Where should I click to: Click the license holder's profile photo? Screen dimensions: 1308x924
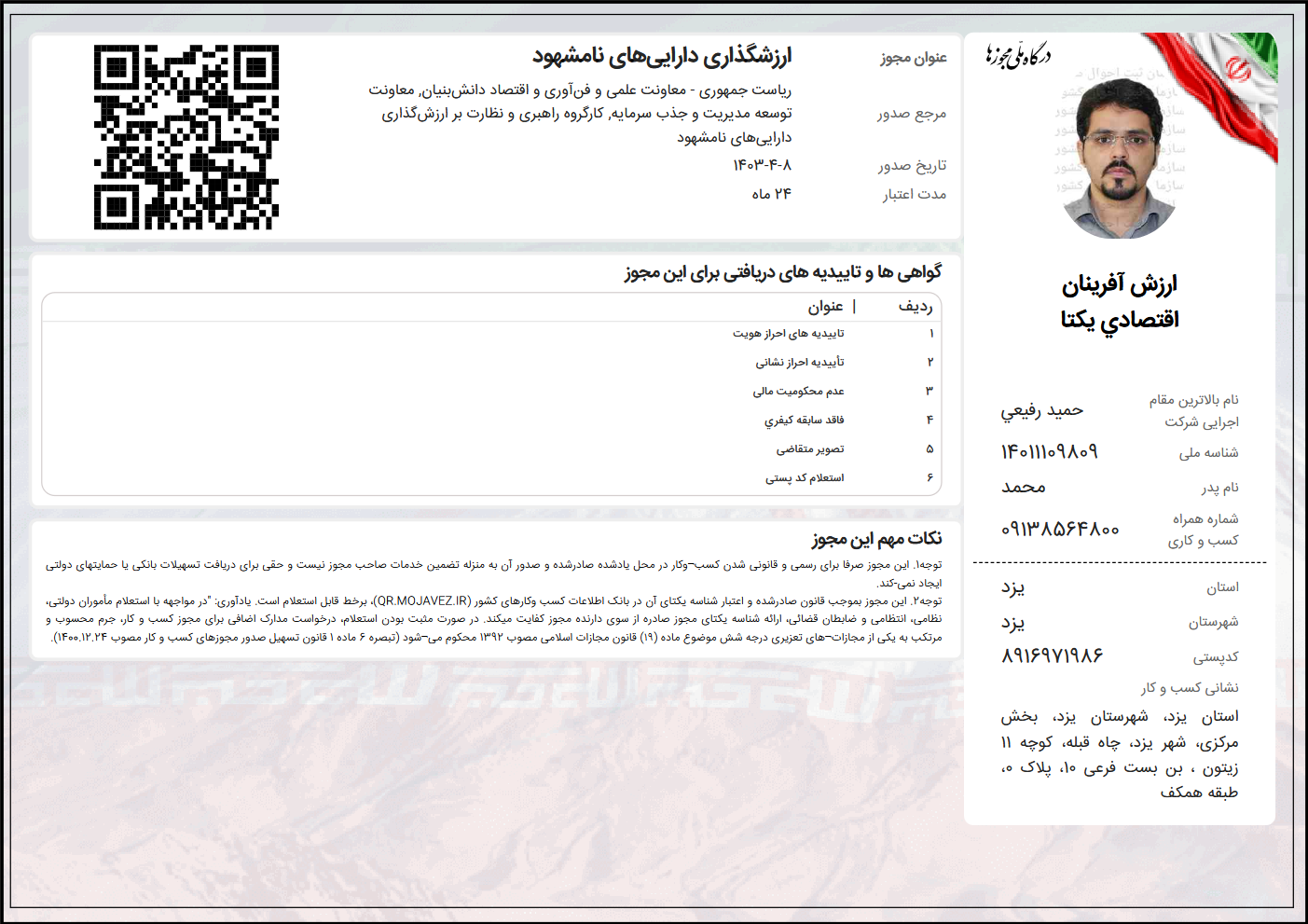(1120, 159)
